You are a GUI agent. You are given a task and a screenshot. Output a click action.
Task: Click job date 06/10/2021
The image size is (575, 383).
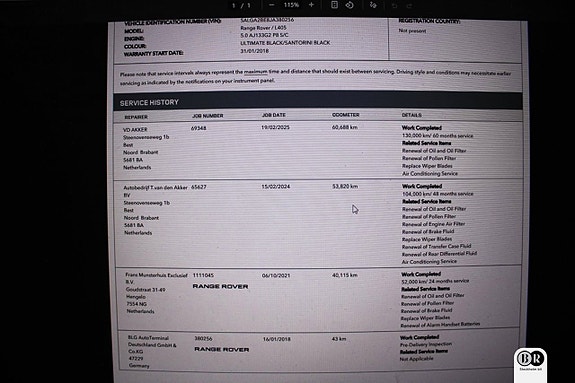coord(276,276)
